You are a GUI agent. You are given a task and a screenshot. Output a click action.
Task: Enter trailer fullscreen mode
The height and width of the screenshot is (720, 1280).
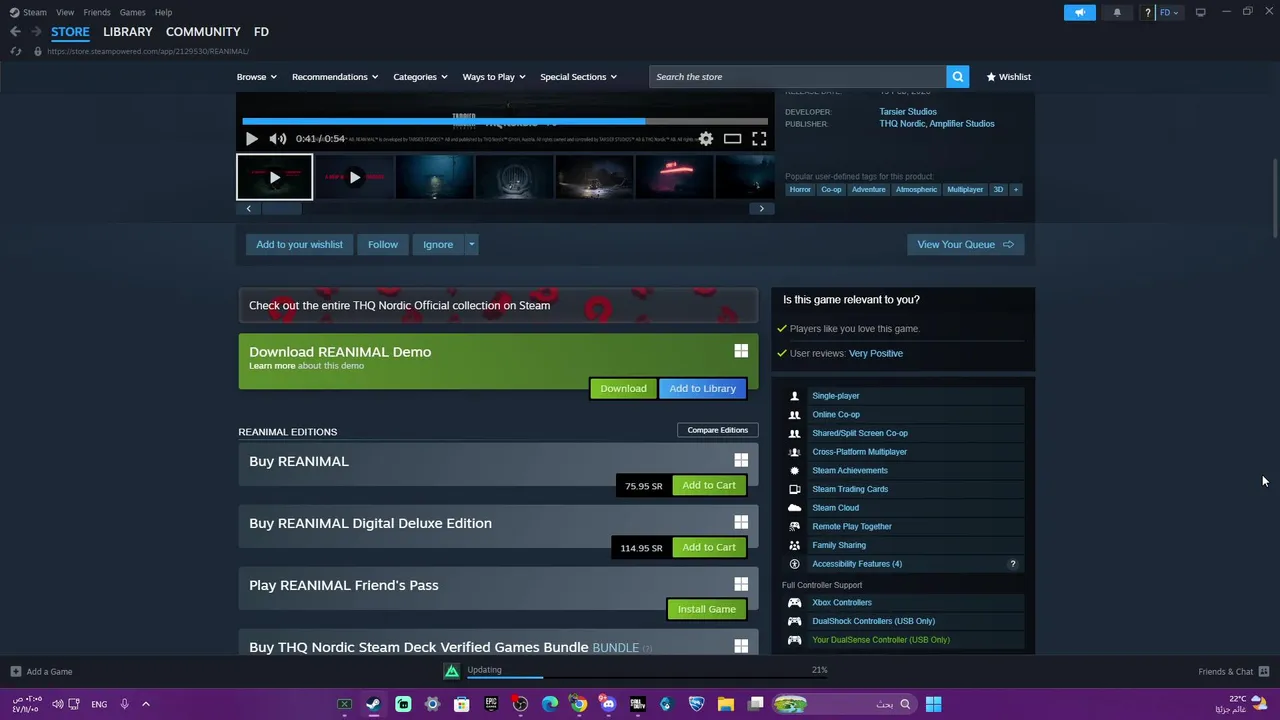click(x=759, y=139)
